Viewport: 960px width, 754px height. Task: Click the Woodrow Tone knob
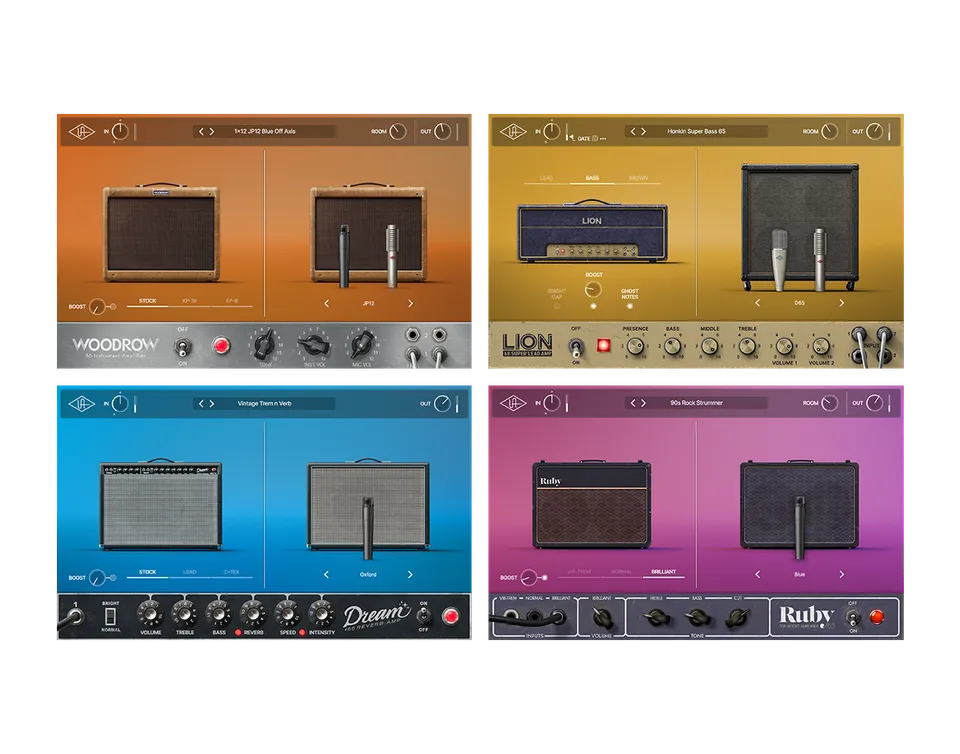click(264, 345)
